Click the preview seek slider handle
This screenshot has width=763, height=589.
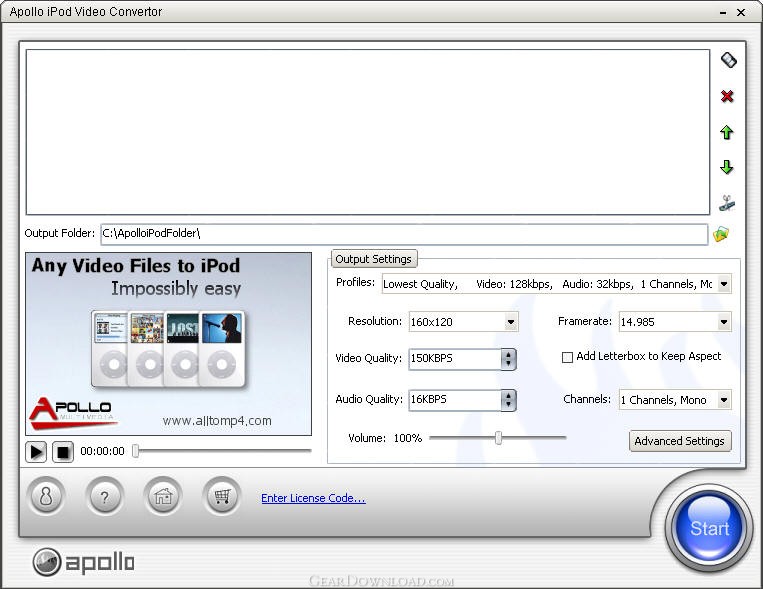click(136, 451)
